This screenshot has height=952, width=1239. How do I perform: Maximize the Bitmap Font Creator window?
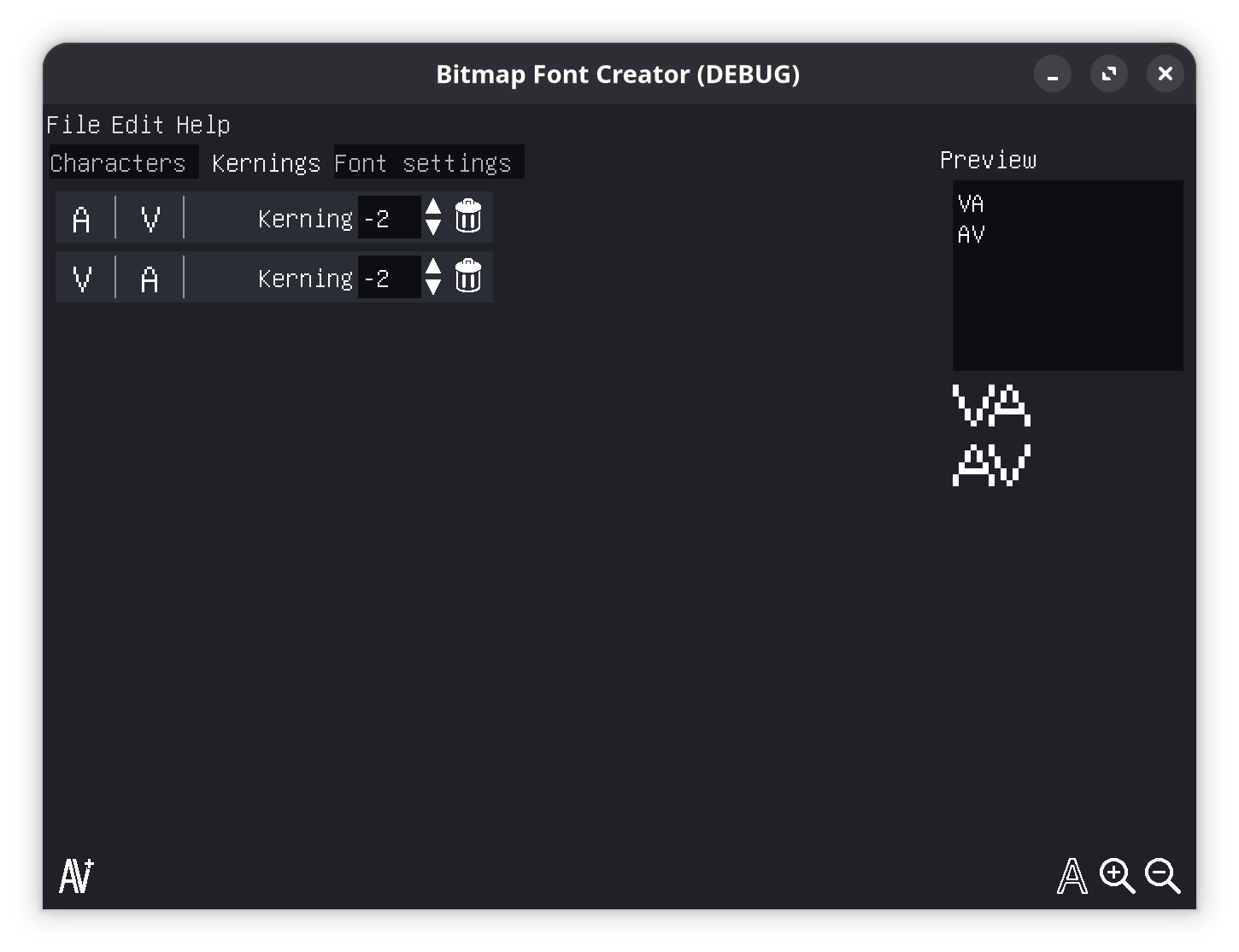pos(1109,73)
